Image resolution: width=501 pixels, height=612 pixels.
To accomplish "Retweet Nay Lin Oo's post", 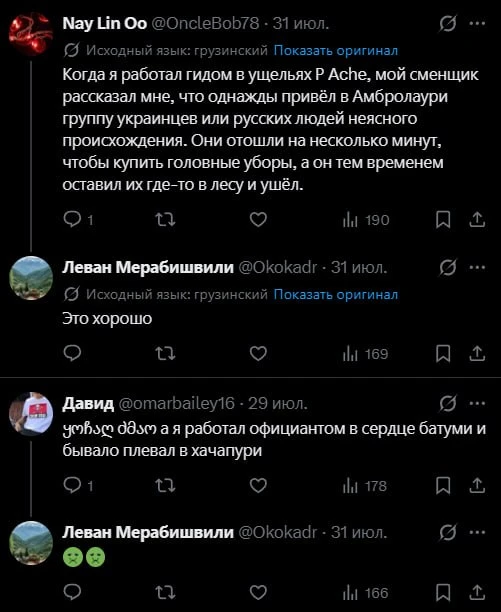I will [165, 220].
